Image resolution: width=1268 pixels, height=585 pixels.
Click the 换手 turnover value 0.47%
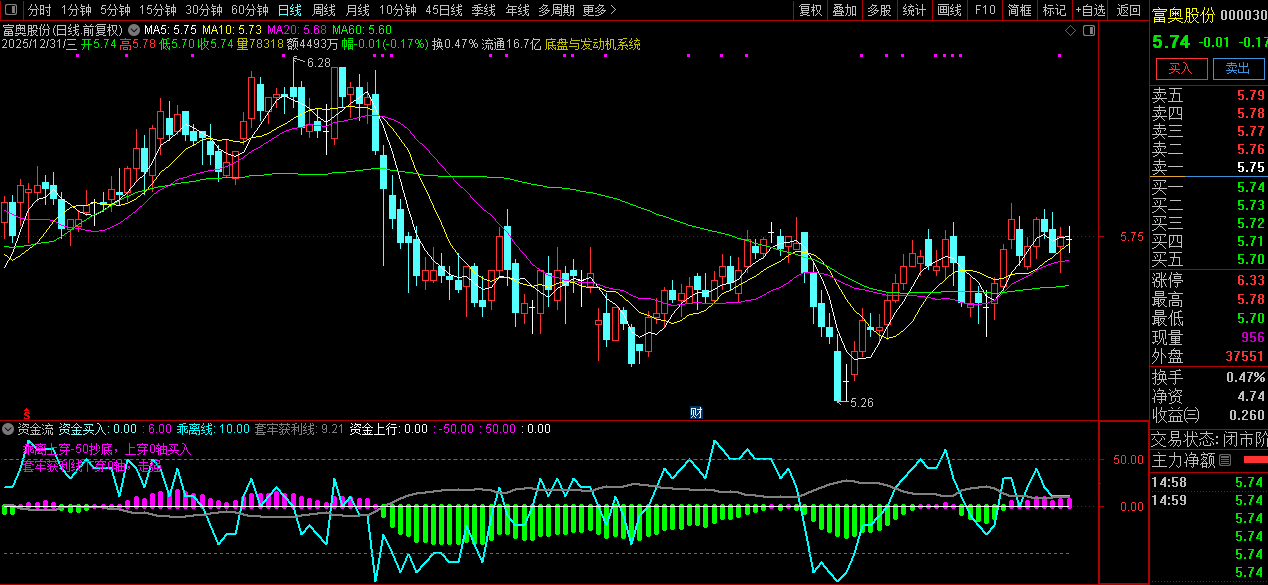[1246, 377]
